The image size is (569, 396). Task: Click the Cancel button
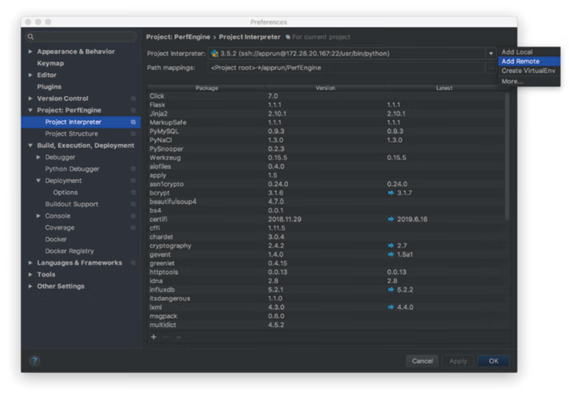pyautogui.click(x=422, y=361)
